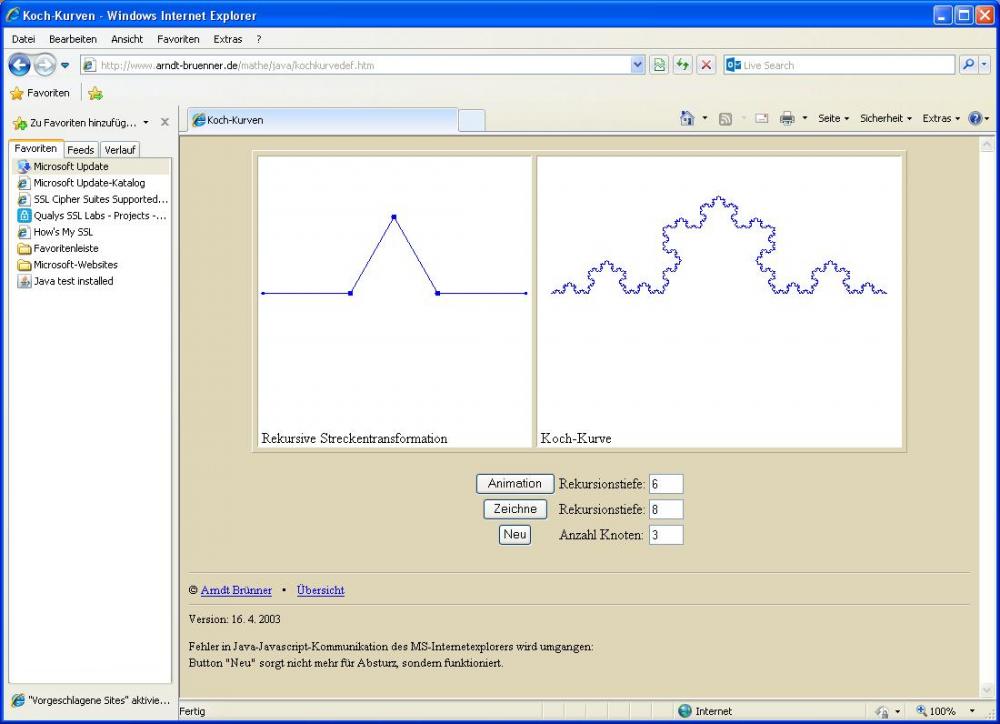This screenshot has width=1000, height=724.
Task: Expand the Sicherheit dropdown menu
Action: click(x=885, y=118)
